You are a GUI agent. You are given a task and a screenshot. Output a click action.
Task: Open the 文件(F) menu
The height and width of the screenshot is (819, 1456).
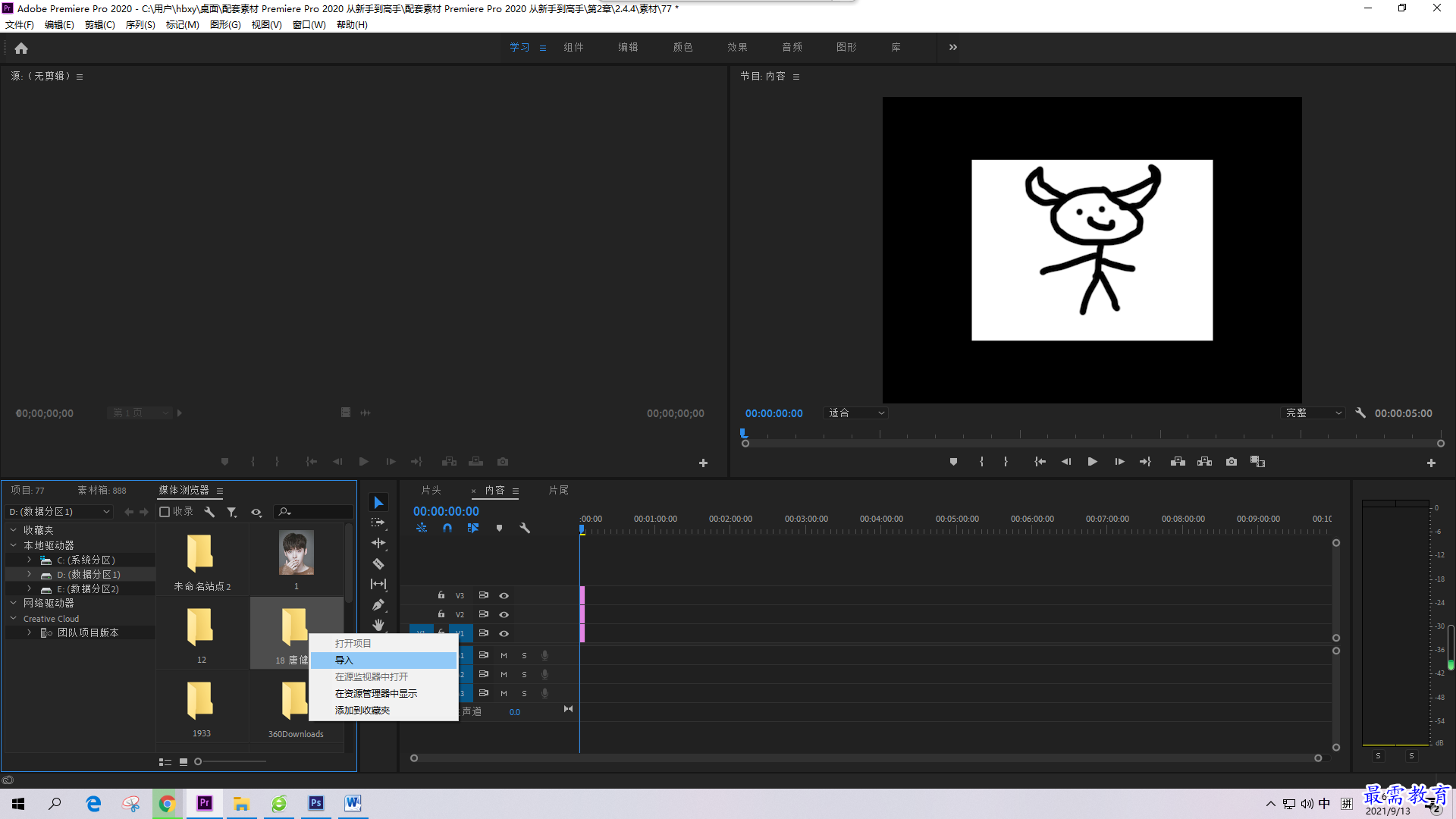[20, 25]
